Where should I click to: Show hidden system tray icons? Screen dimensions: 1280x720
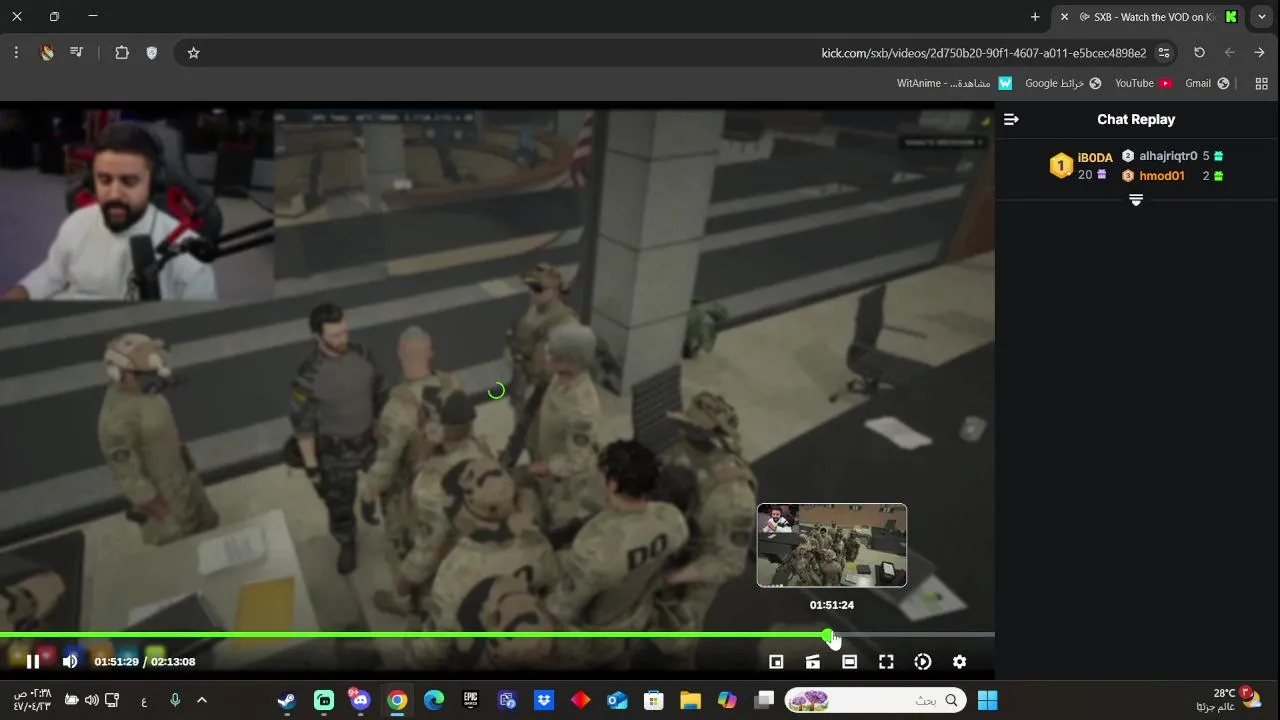(201, 700)
